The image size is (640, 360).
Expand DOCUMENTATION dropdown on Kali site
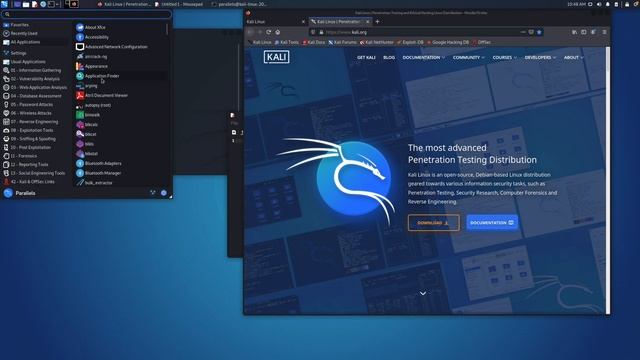pyautogui.click(x=423, y=58)
